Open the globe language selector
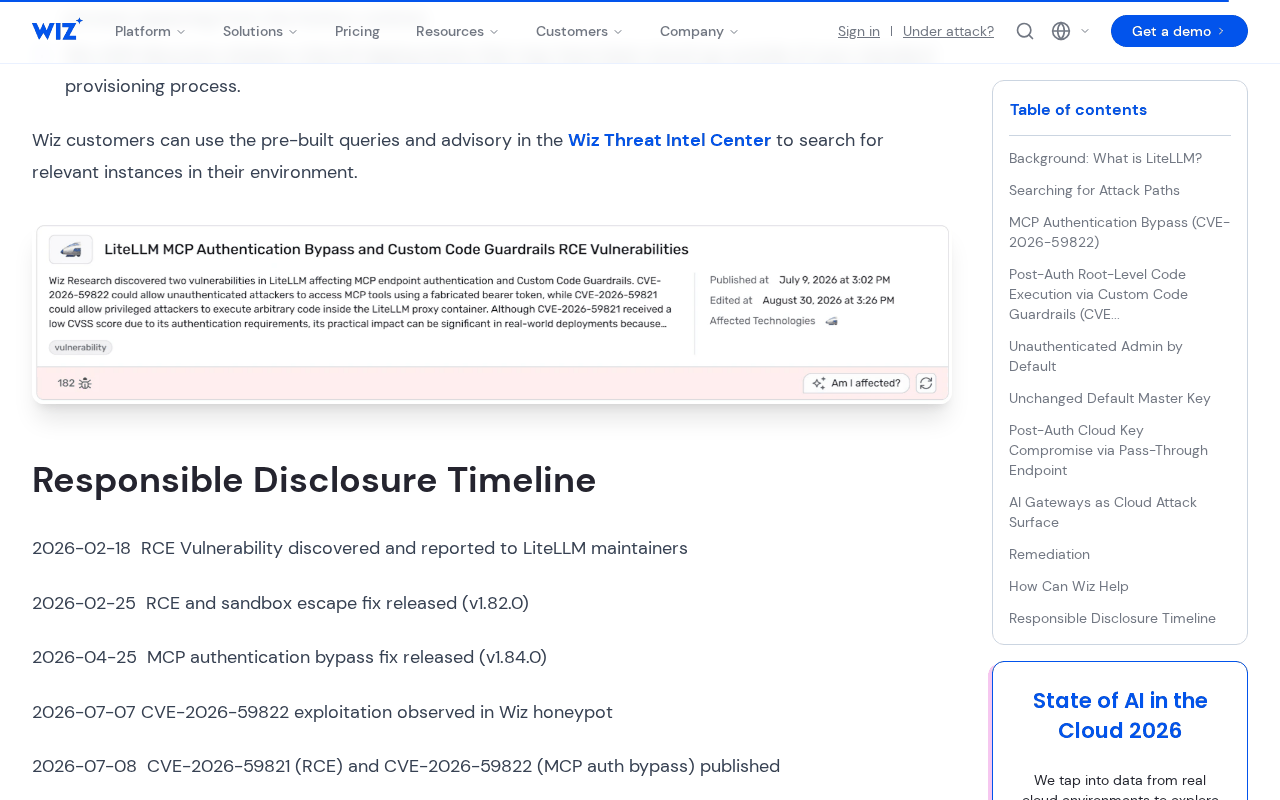The image size is (1280, 800). [1061, 31]
